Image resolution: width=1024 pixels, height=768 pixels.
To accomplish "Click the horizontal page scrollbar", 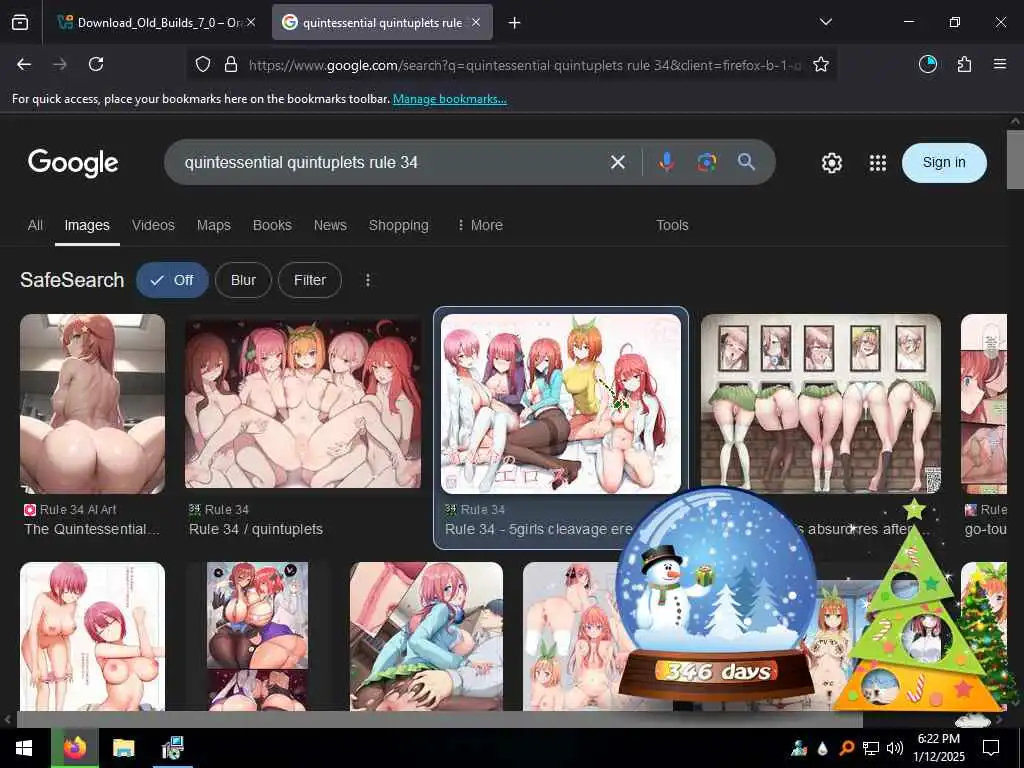I will click(x=440, y=720).
